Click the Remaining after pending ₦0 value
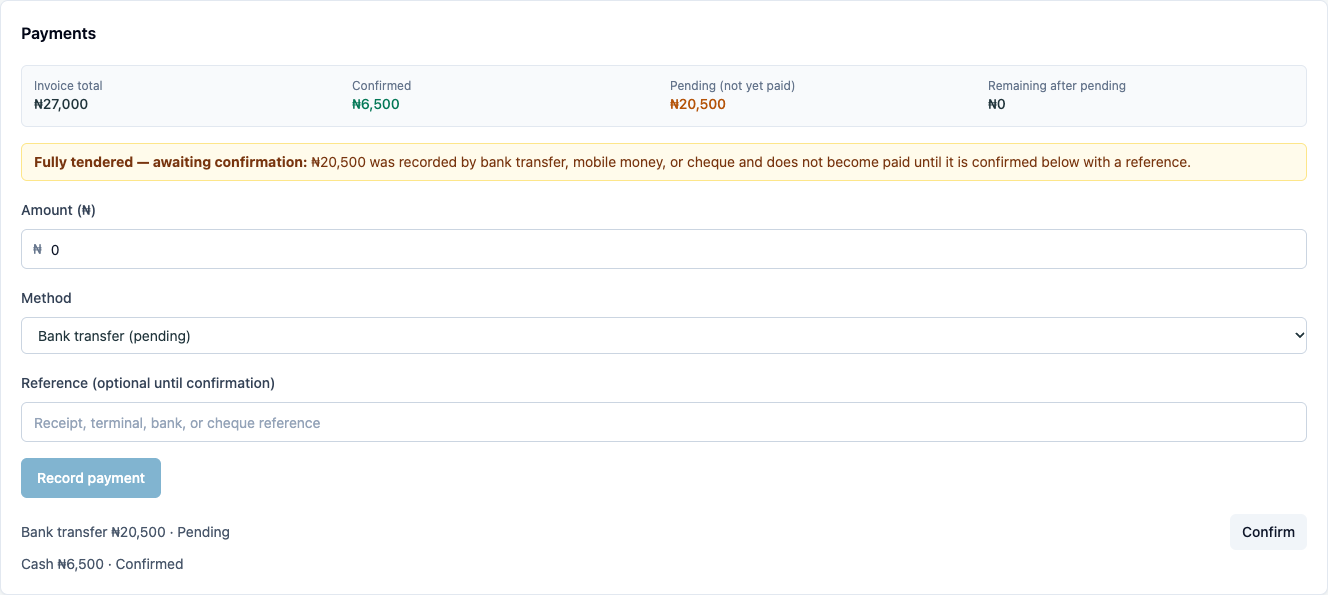Viewport: 1328px width, 595px height. coord(997,104)
